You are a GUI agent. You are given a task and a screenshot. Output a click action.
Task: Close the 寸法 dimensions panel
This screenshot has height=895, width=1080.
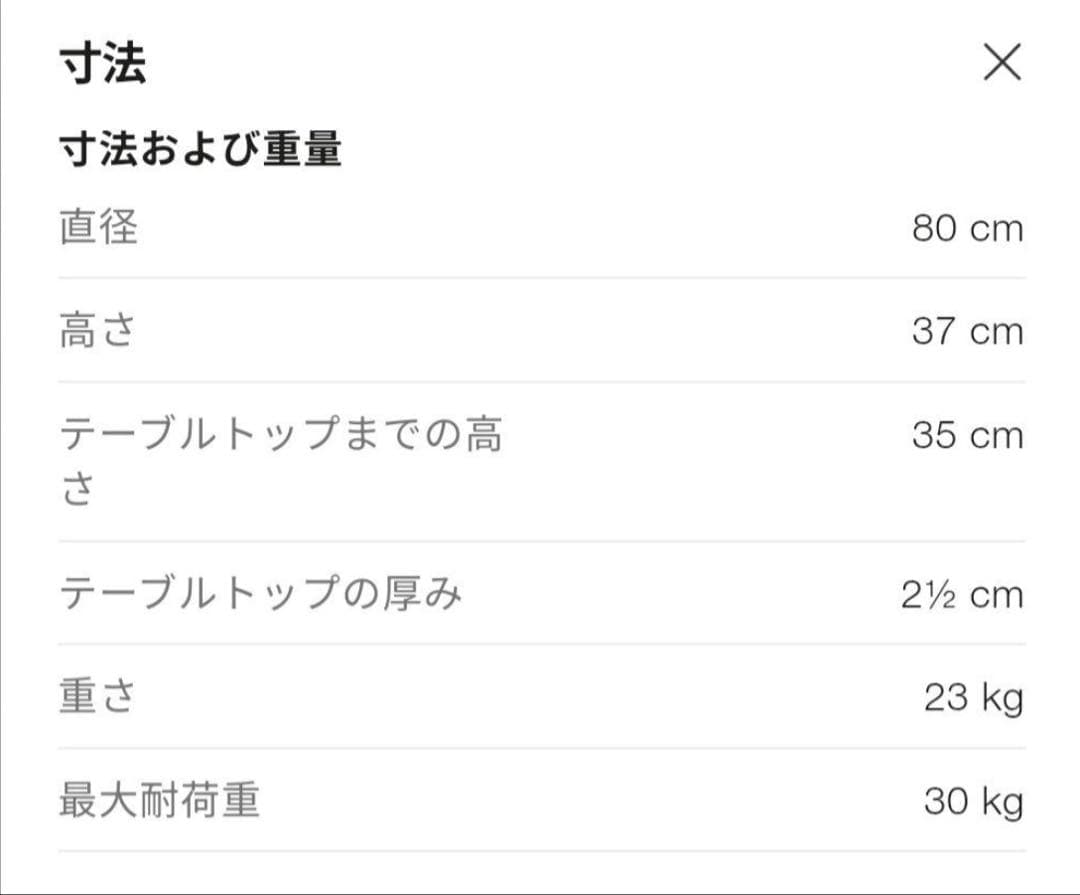tap(1002, 63)
